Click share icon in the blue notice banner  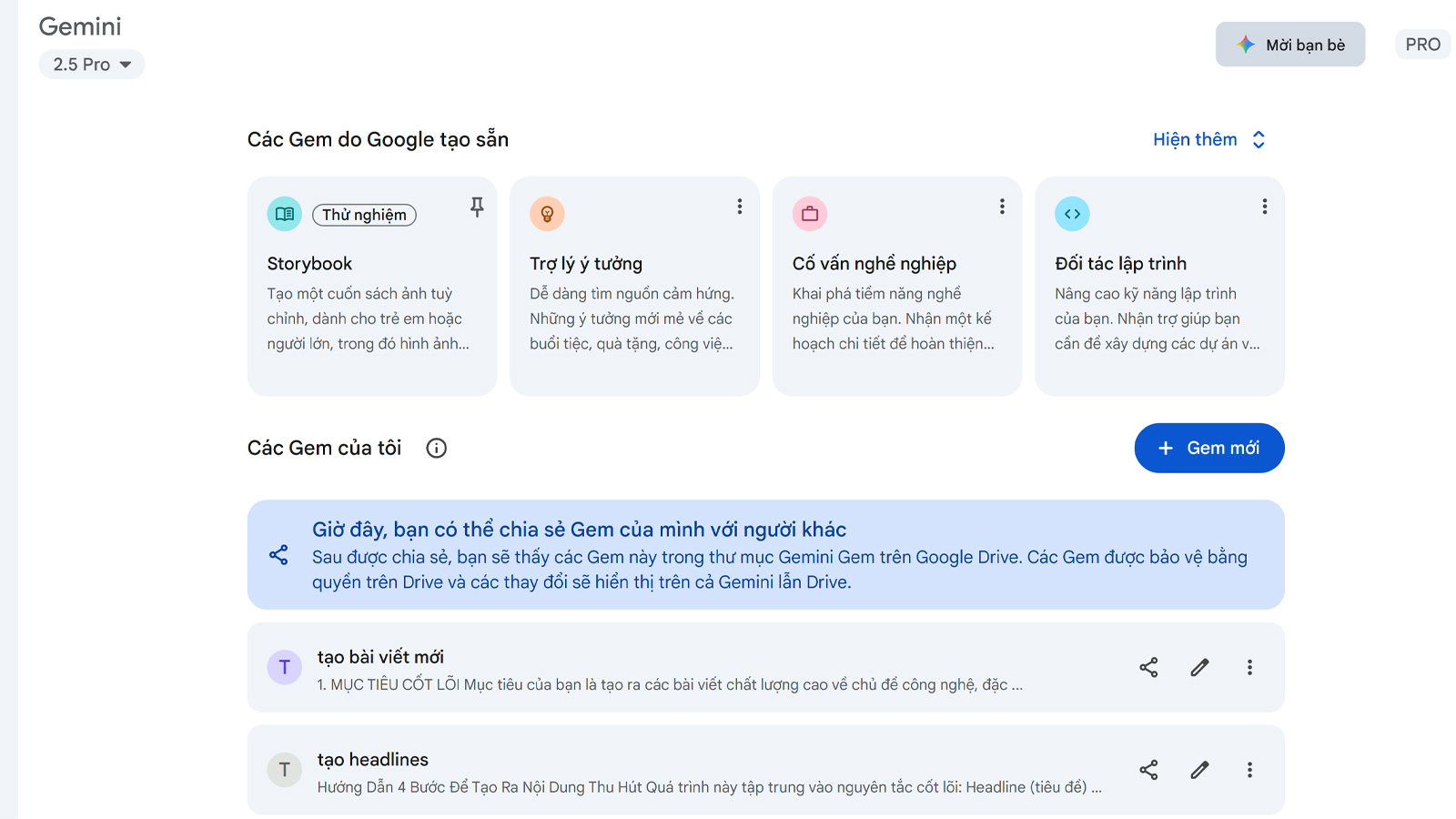(x=278, y=555)
